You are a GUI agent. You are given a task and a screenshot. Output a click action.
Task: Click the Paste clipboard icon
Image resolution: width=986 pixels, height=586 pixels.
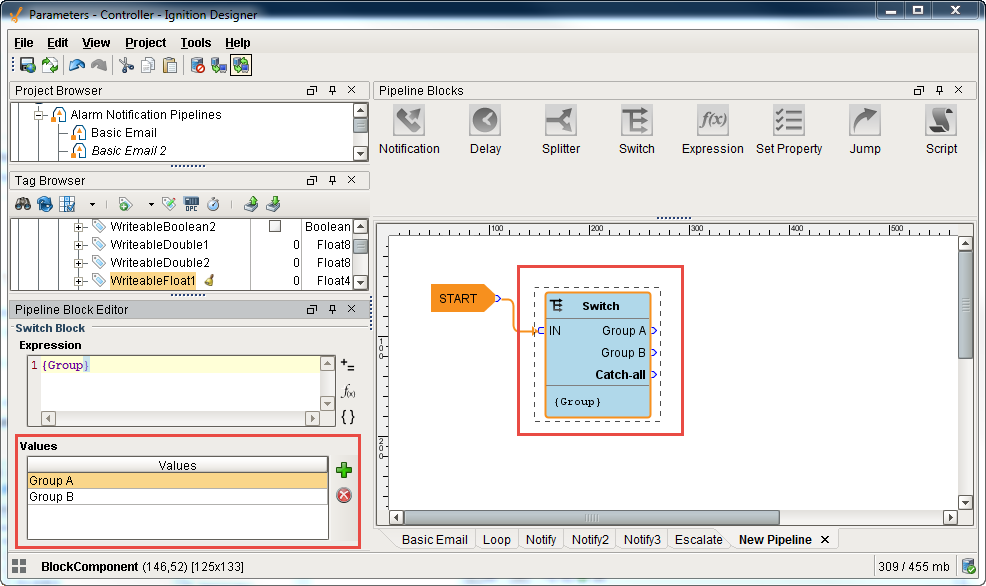tap(170, 65)
